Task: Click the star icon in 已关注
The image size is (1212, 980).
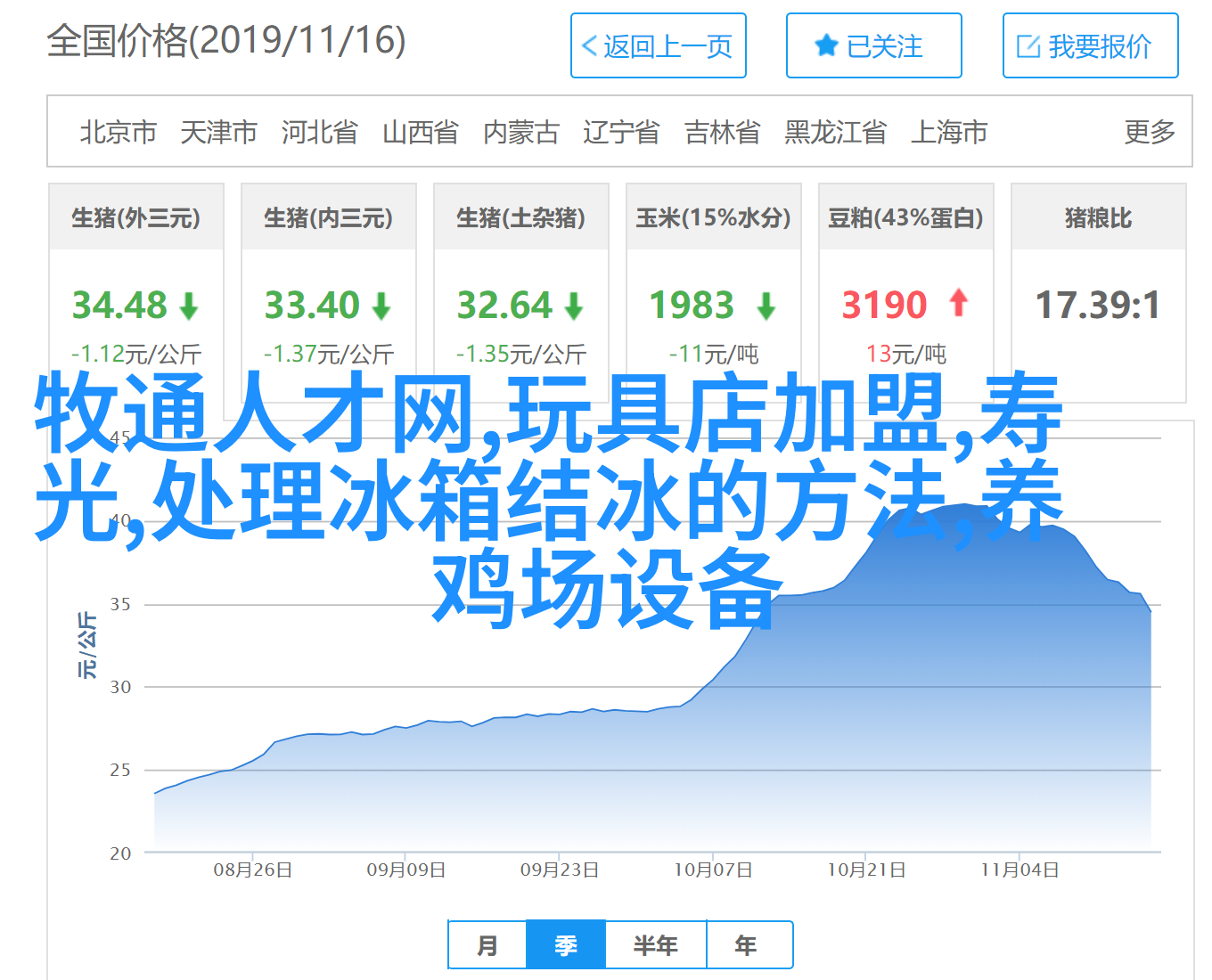Action: [x=826, y=45]
